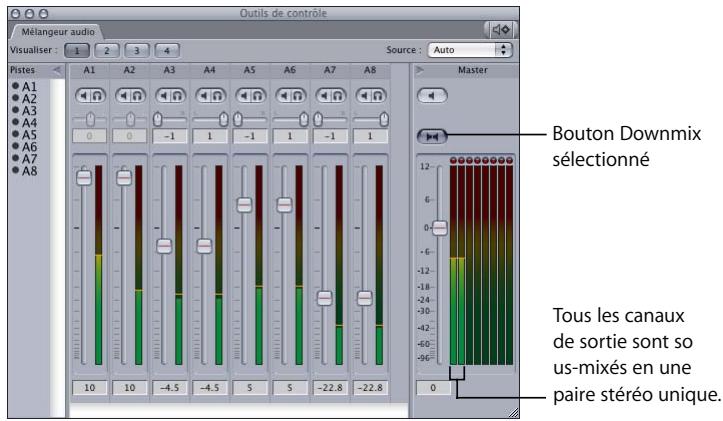Mute the Master output
Viewport: 723px width, 421px height.
click(432, 95)
